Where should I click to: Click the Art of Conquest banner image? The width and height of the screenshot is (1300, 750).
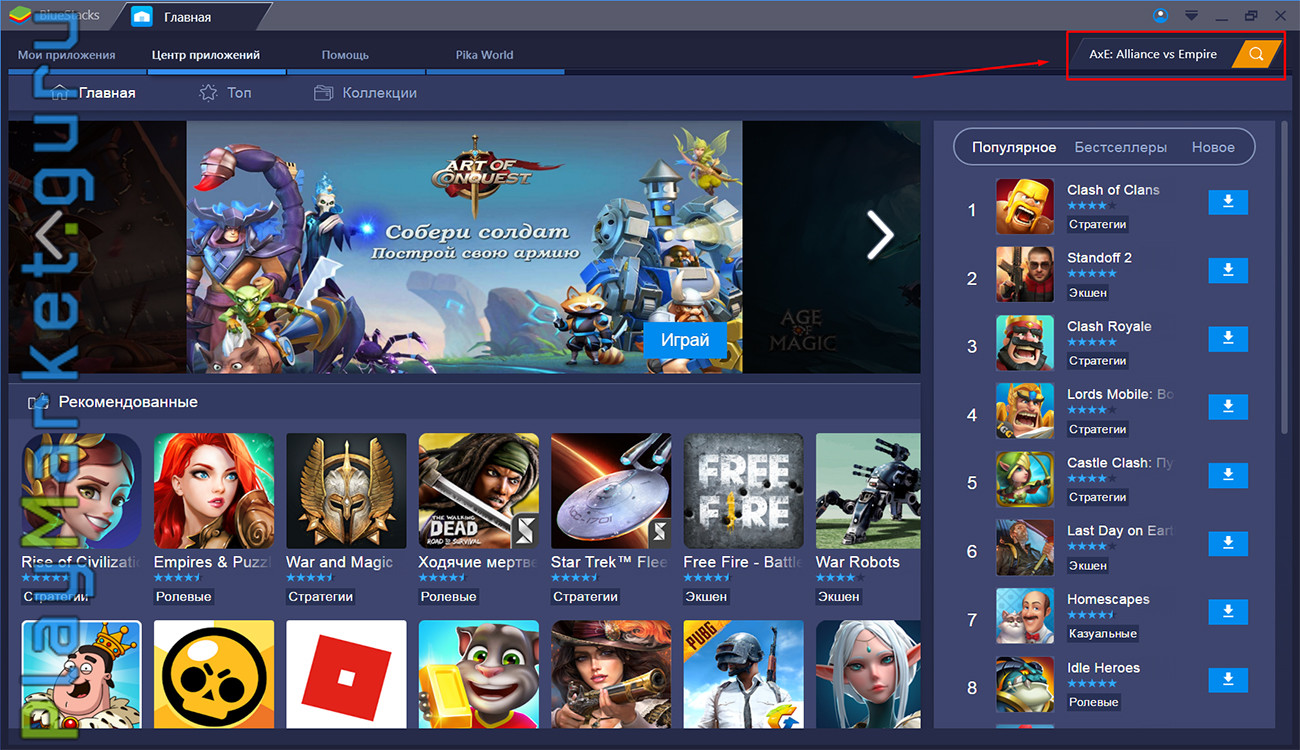coord(464,247)
